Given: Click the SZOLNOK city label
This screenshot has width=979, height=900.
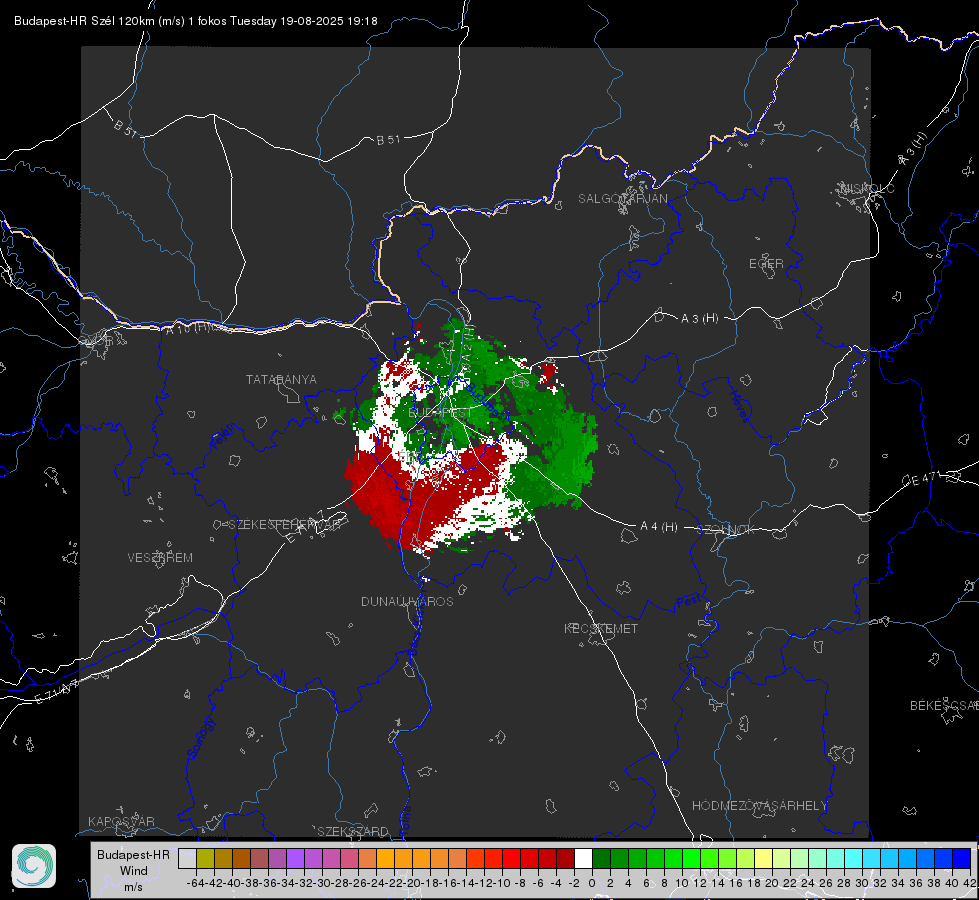Looking at the screenshot, I should [726, 529].
